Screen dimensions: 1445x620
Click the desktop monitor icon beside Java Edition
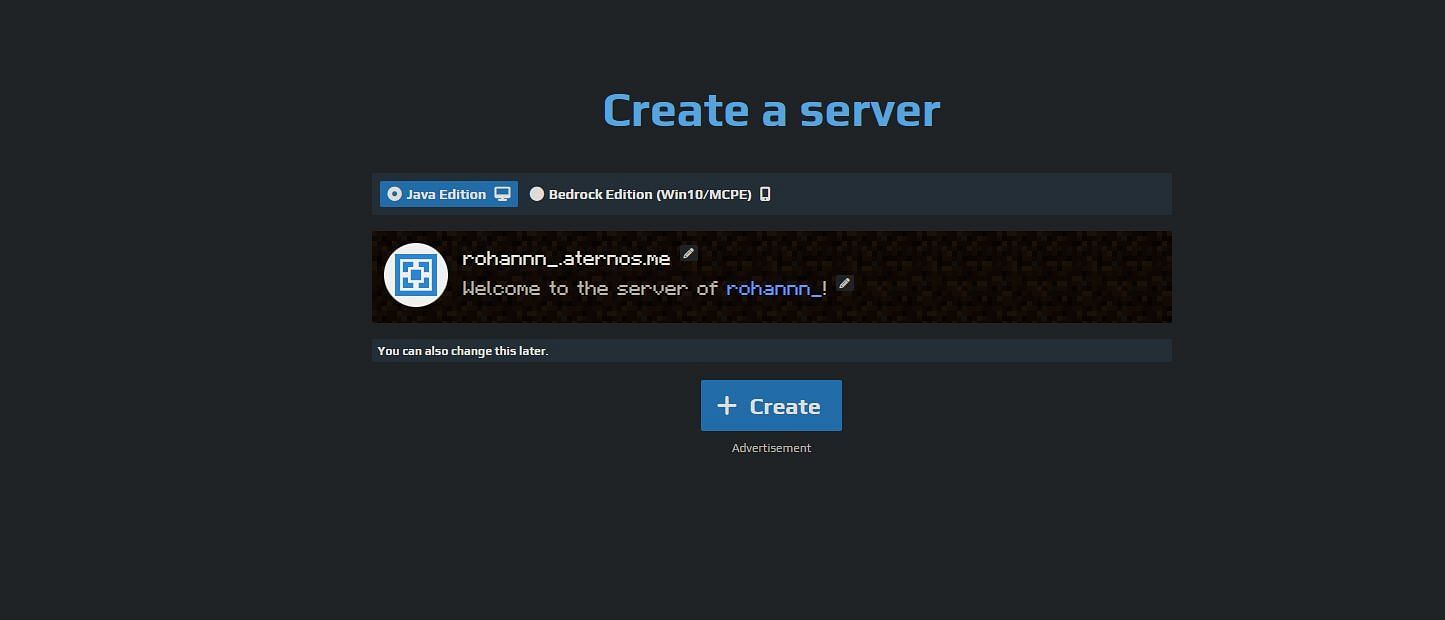(x=502, y=194)
